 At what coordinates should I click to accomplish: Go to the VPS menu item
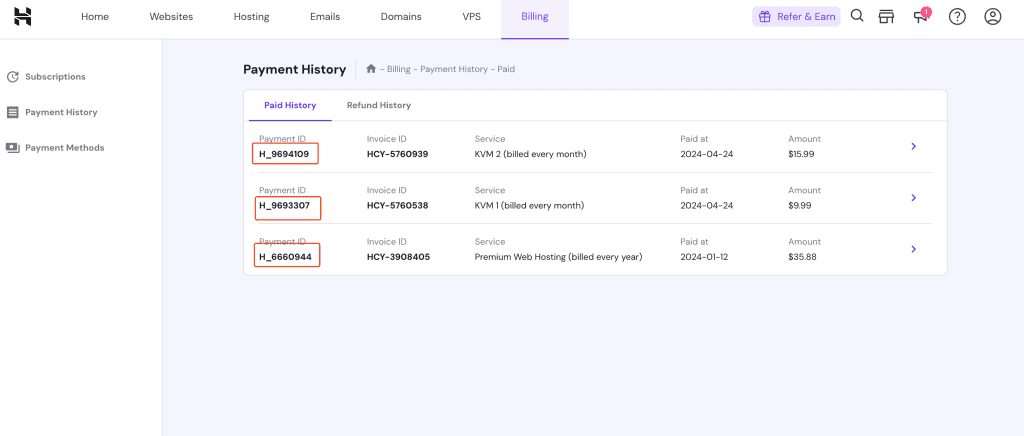(471, 17)
